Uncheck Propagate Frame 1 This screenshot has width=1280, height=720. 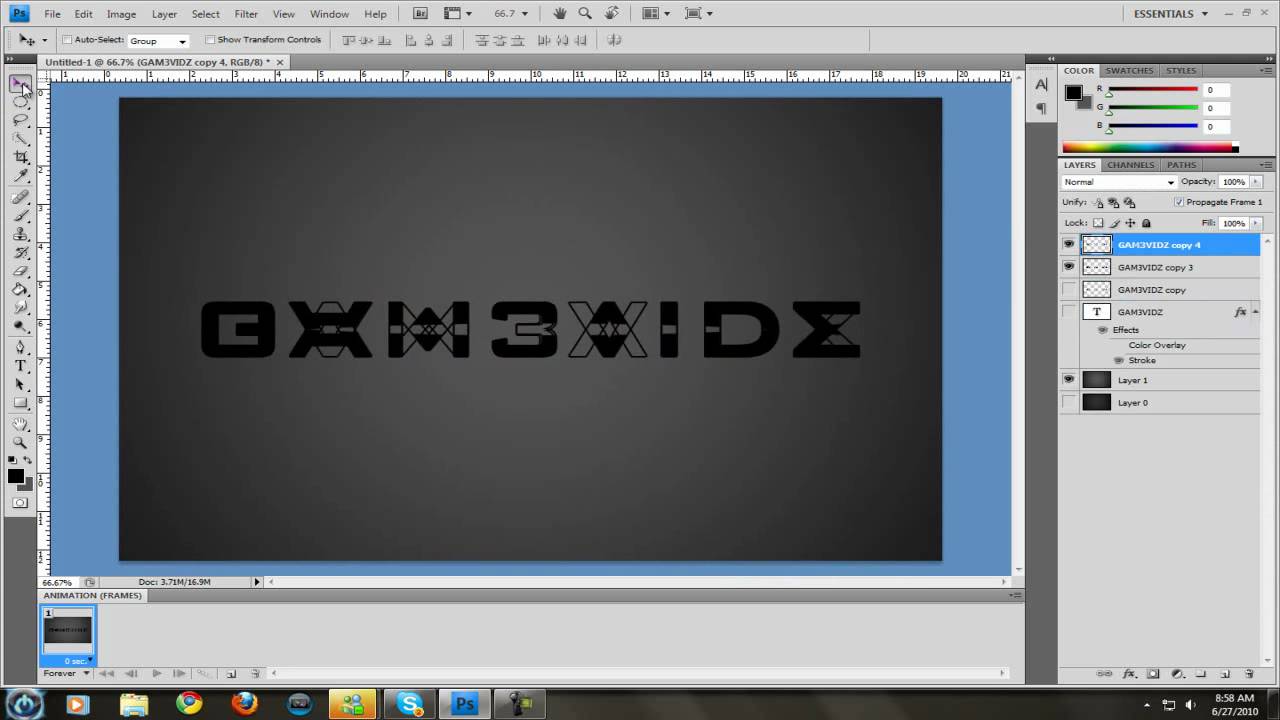pos(1179,202)
